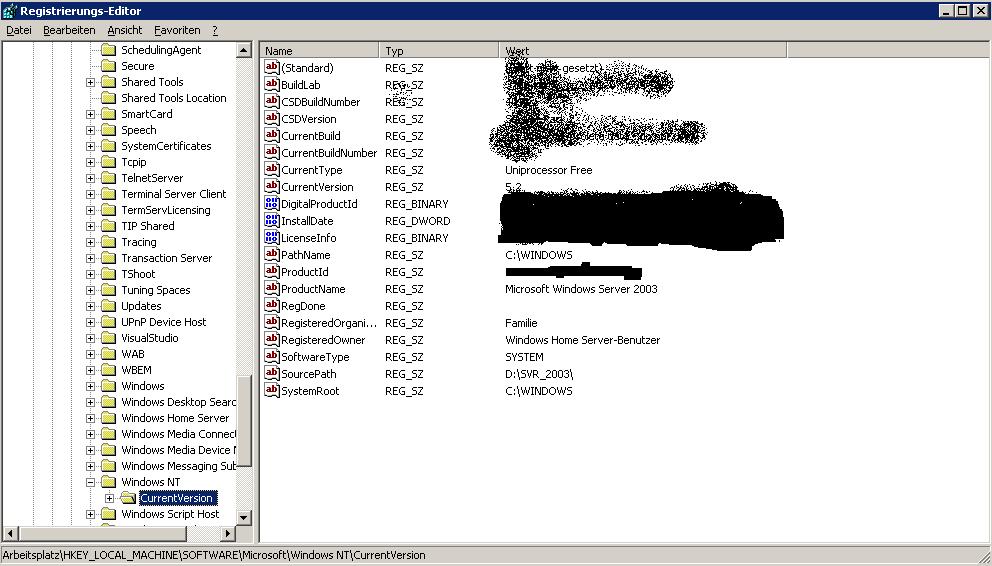Screen dimensions: 992x566
Task: Click the tree horizontal scroll right arrow
Action: click(x=228, y=533)
